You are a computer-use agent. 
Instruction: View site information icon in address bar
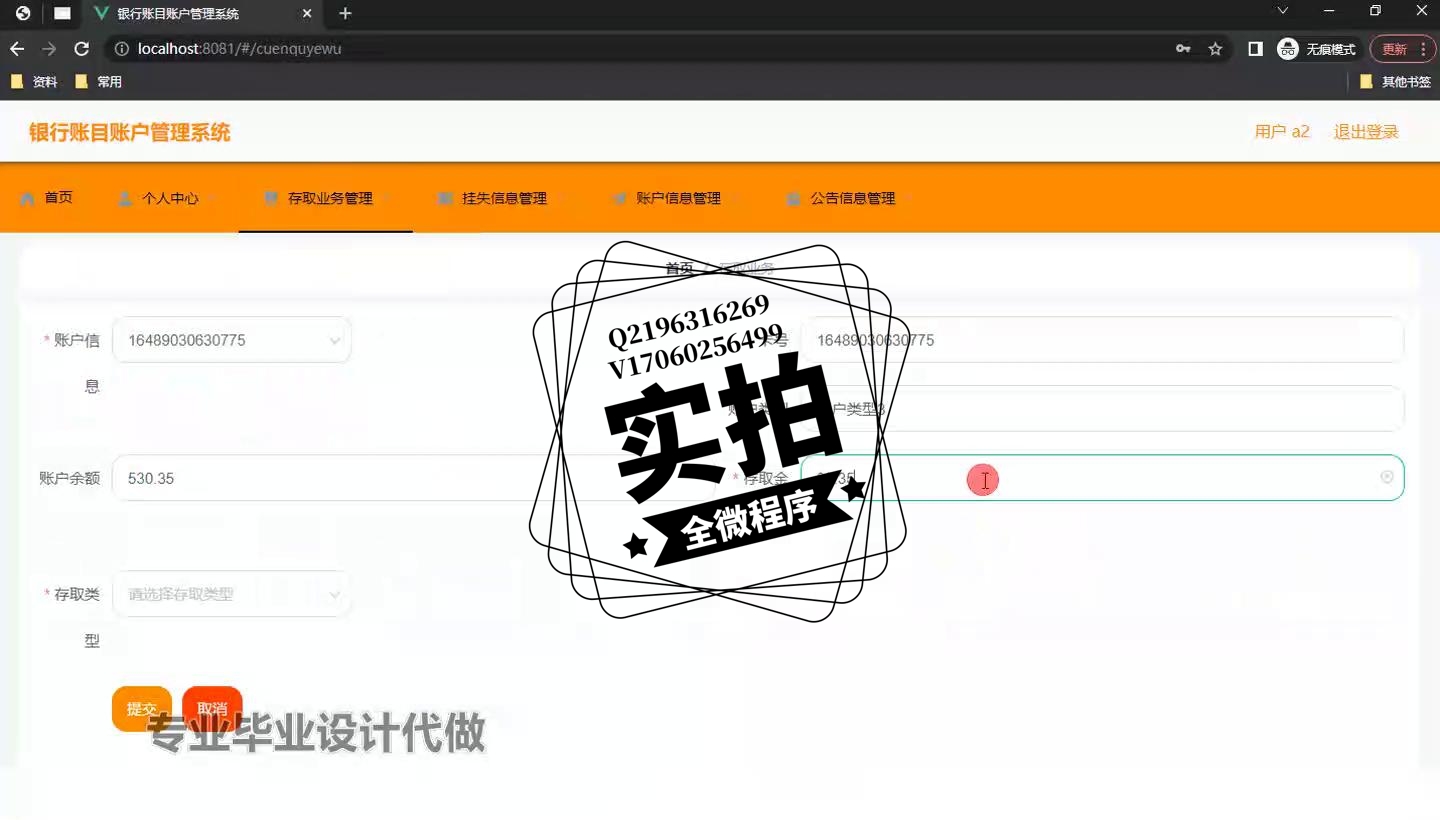[122, 49]
